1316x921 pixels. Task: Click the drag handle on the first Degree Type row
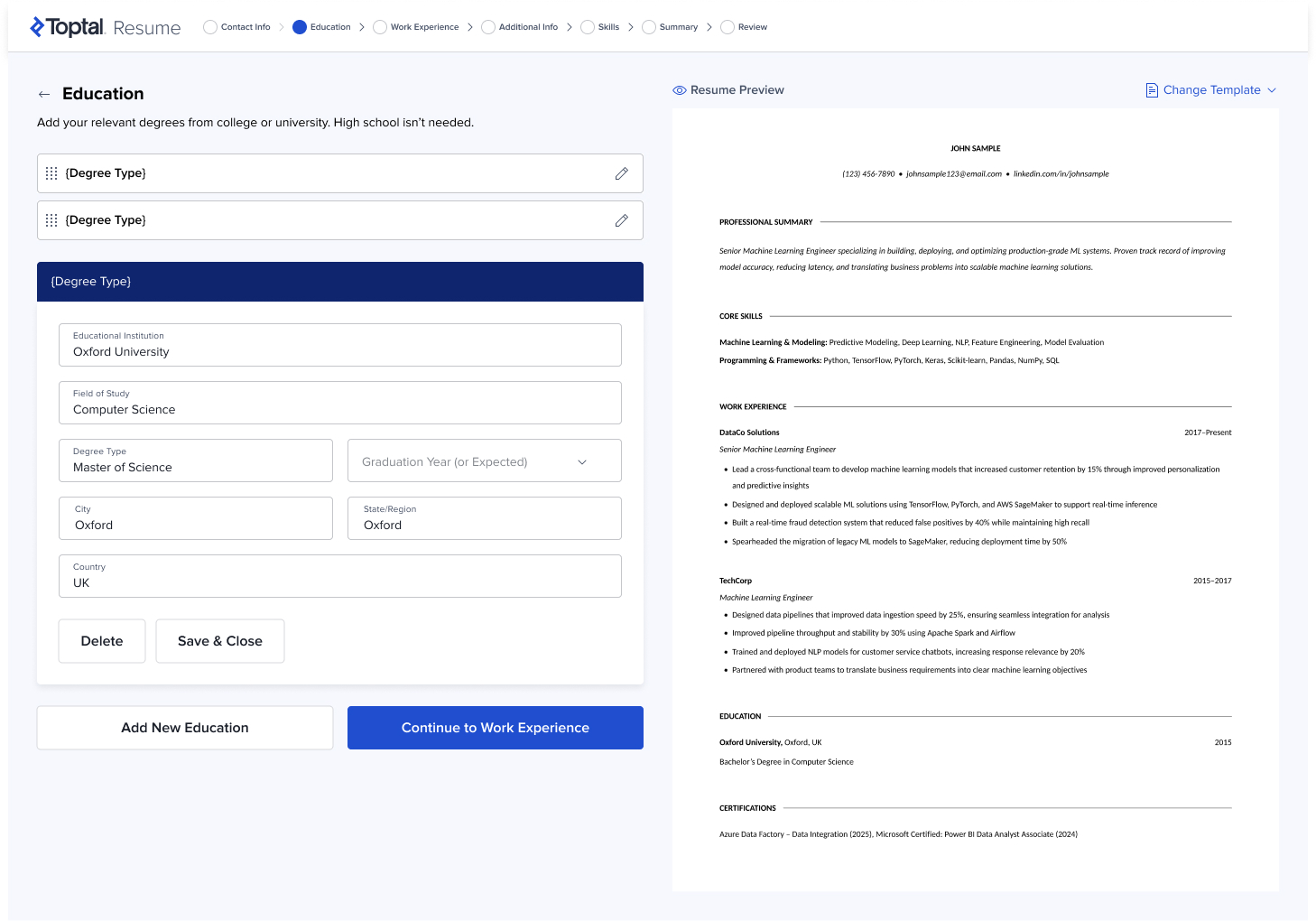(51, 173)
